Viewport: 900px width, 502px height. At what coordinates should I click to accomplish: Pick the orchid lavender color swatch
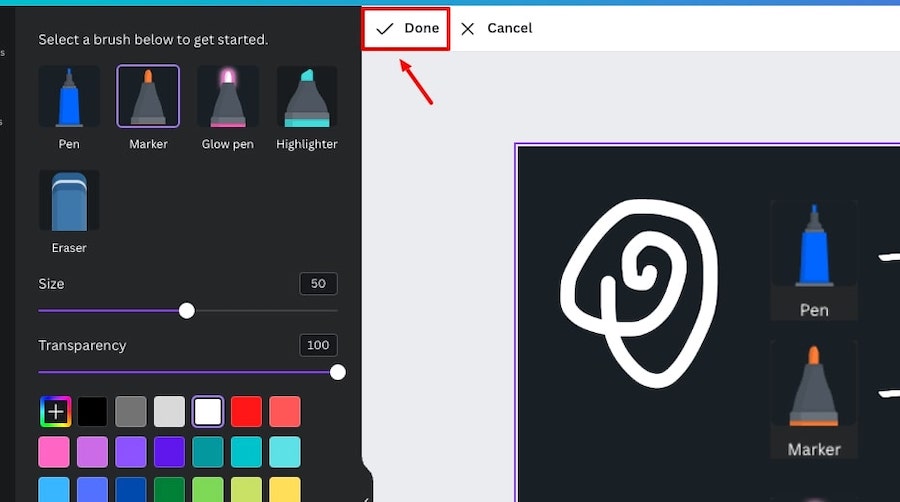tap(92, 452)
